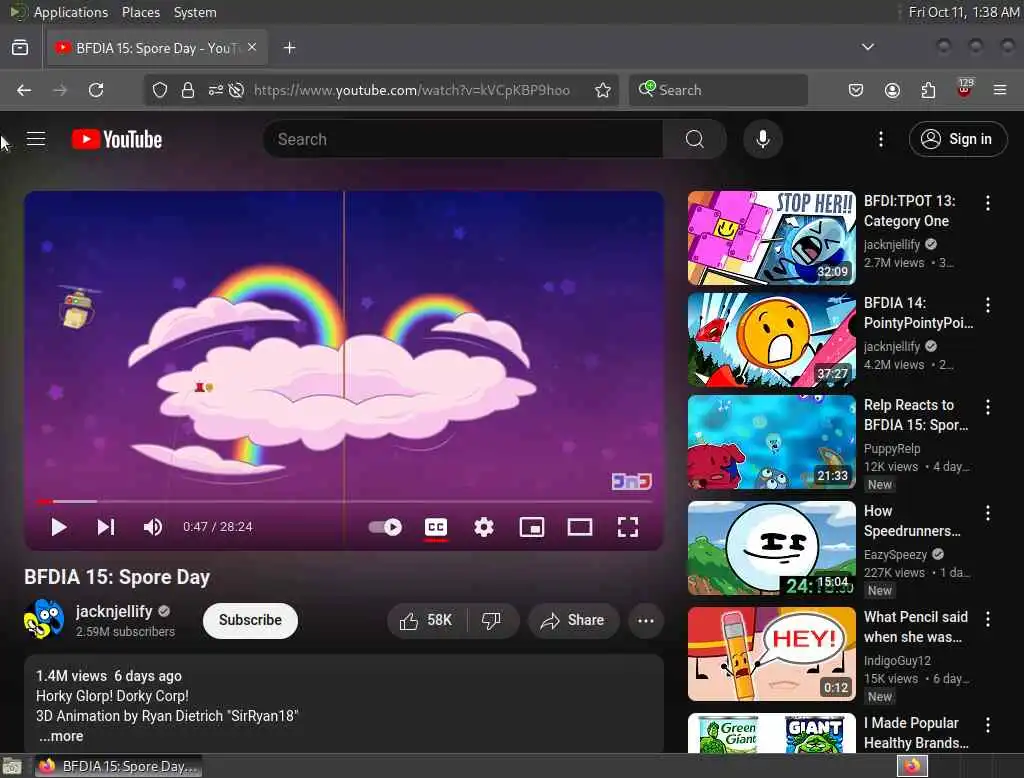Bookmark this page with star
Screen dimensions: 1024x778
[x=603, y=90]
